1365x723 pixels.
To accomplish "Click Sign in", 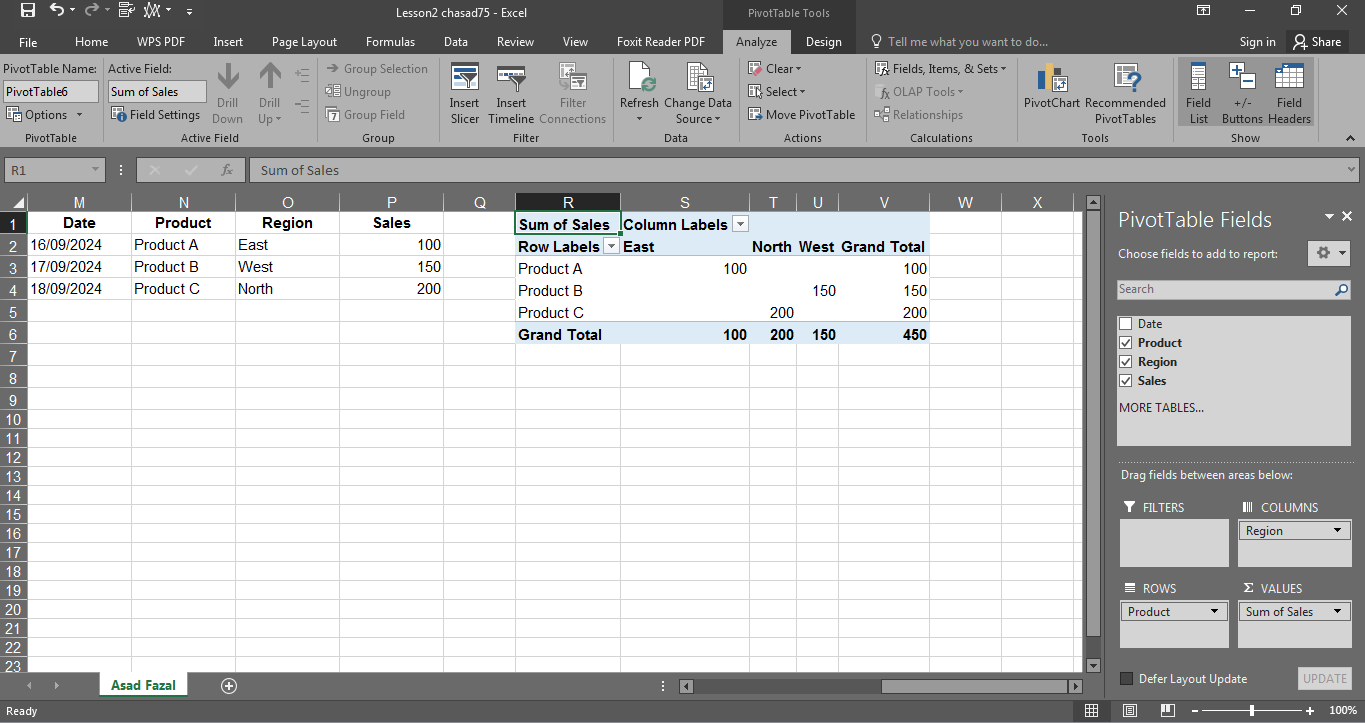I will [x=1257, y=42].
